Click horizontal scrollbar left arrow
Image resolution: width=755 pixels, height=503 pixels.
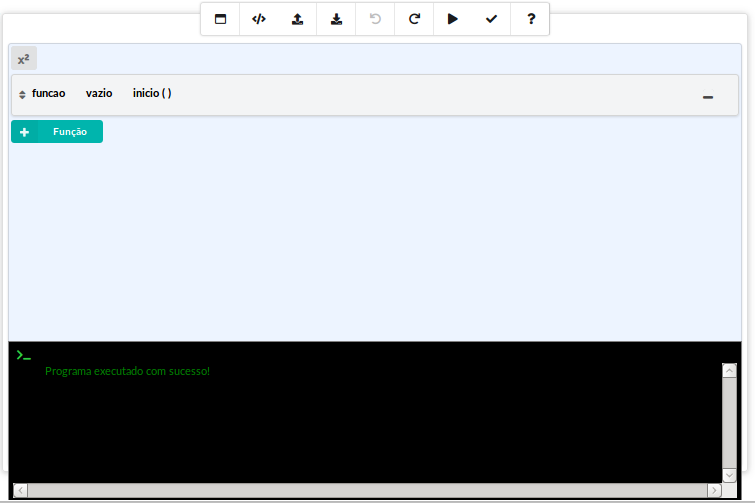(20, 490)
